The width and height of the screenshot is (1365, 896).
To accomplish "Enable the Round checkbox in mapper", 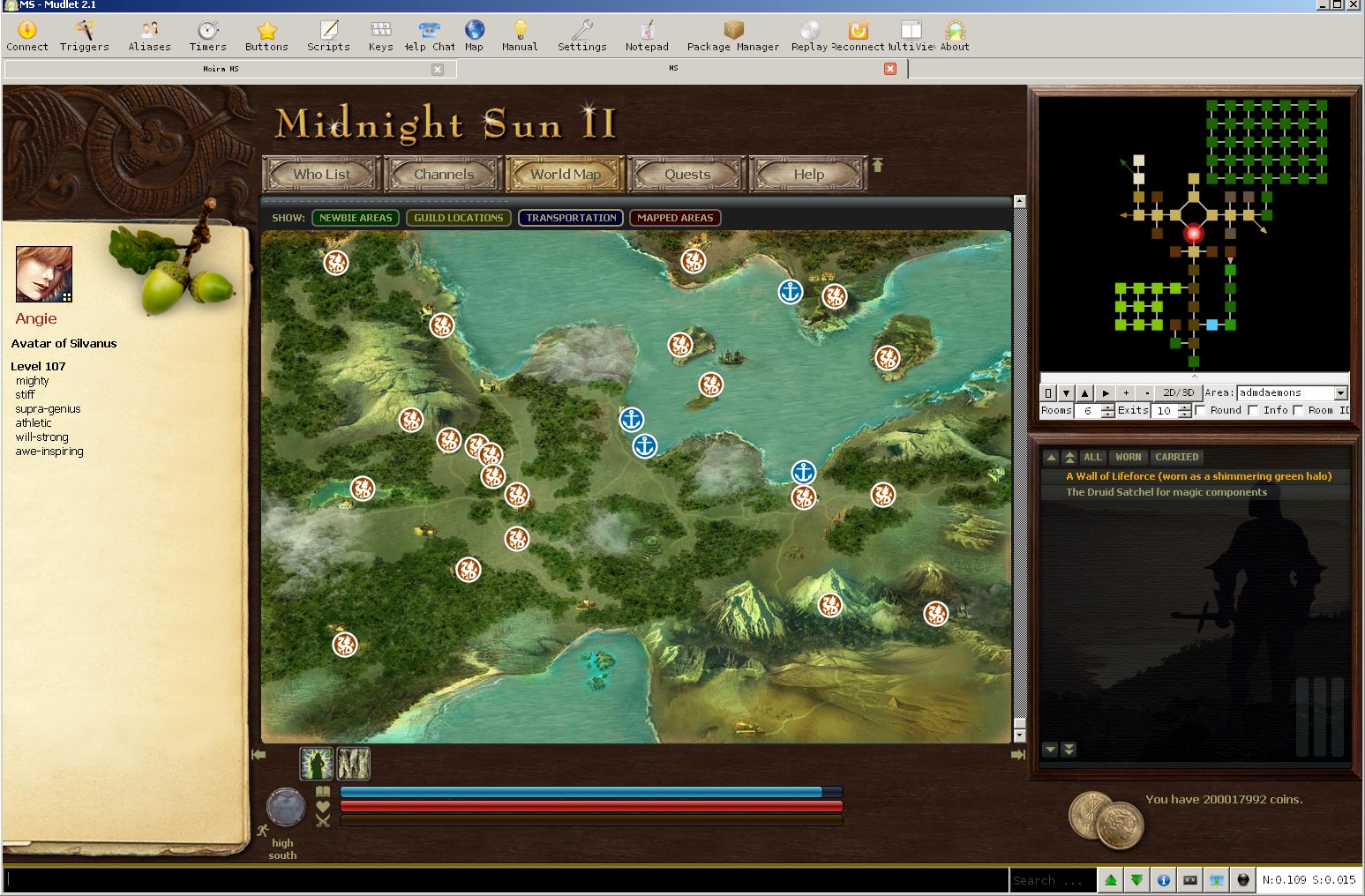I will pyautogui.click(x=1201, y=410).
